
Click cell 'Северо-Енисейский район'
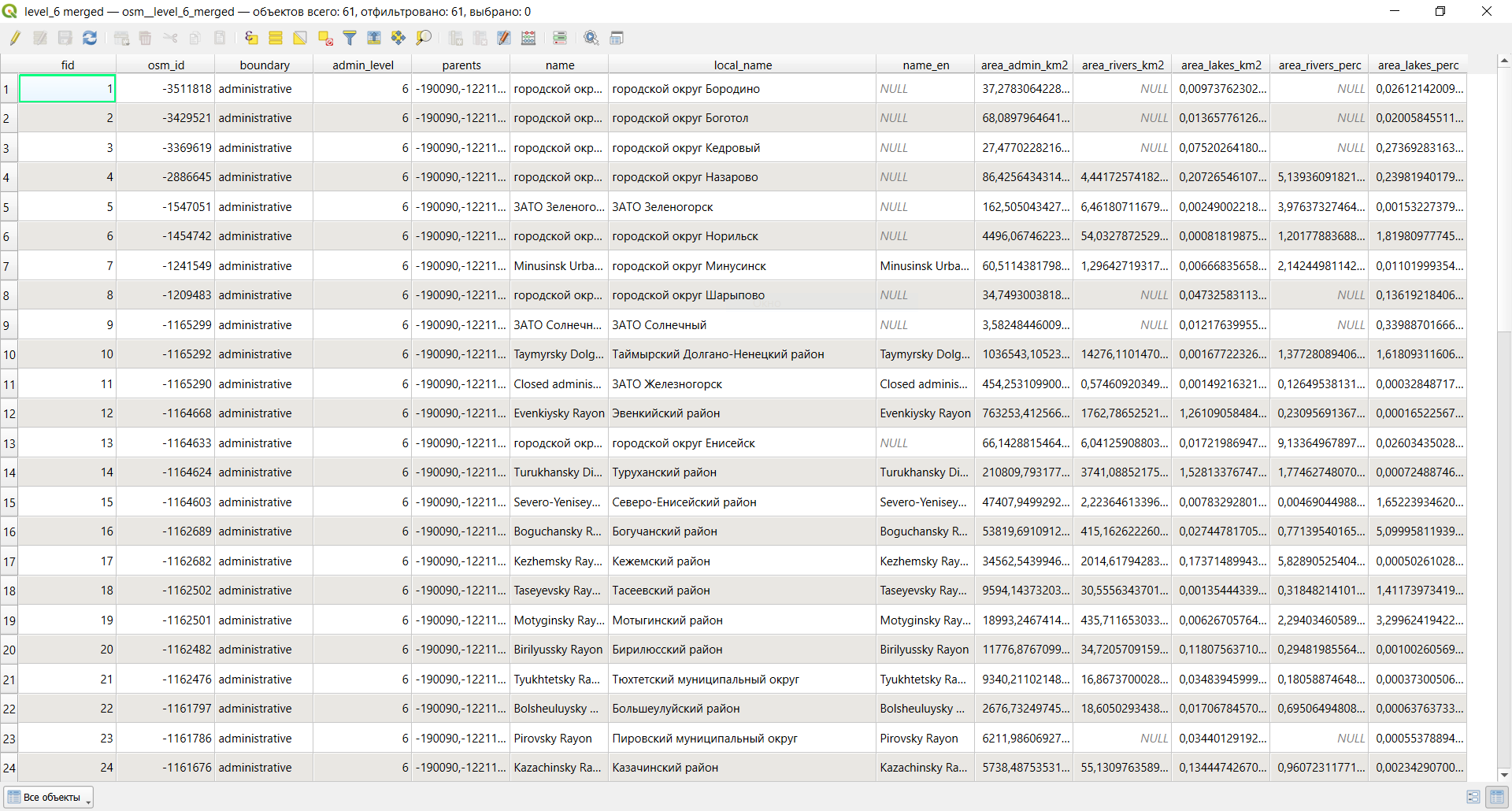pos(743,502)
